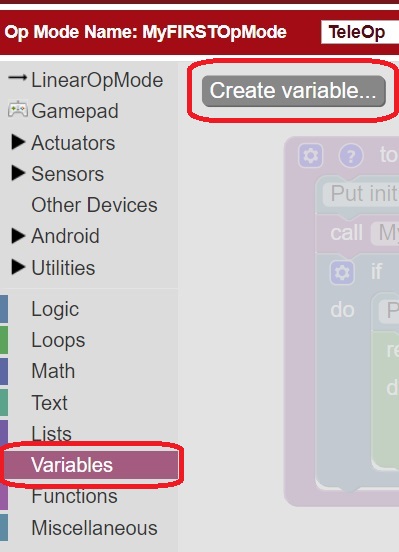Open the TeleOp mode dropdown
Image resolution: width=399 pixels, height=552 pixels.
click(360, 32)
